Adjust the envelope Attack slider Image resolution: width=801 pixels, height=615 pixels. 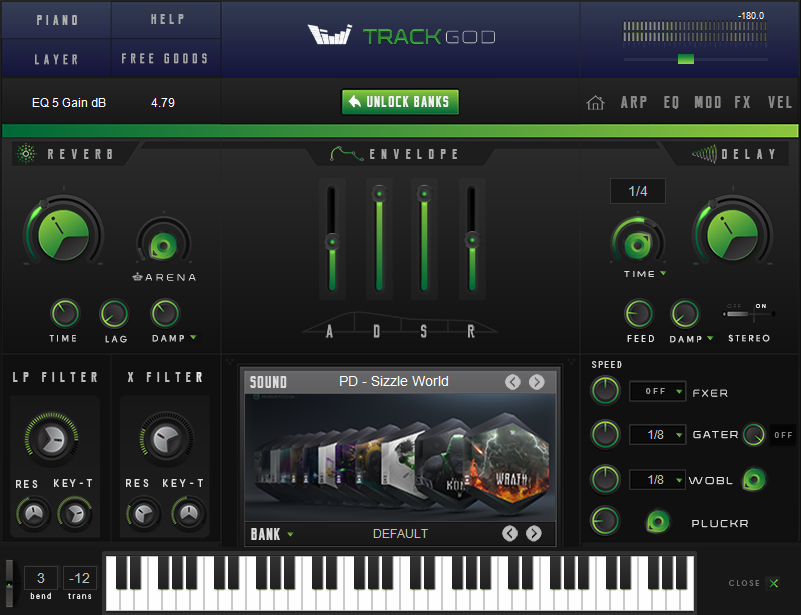(332, 241)
